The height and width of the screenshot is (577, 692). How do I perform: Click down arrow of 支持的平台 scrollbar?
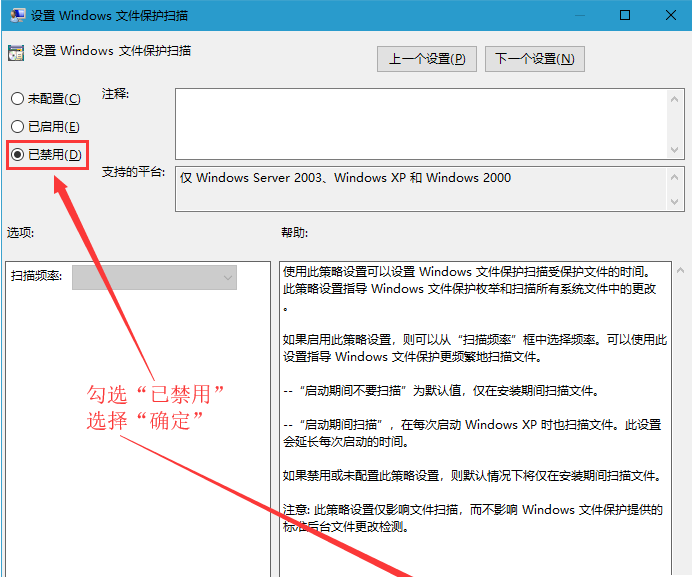coord(675,203)
